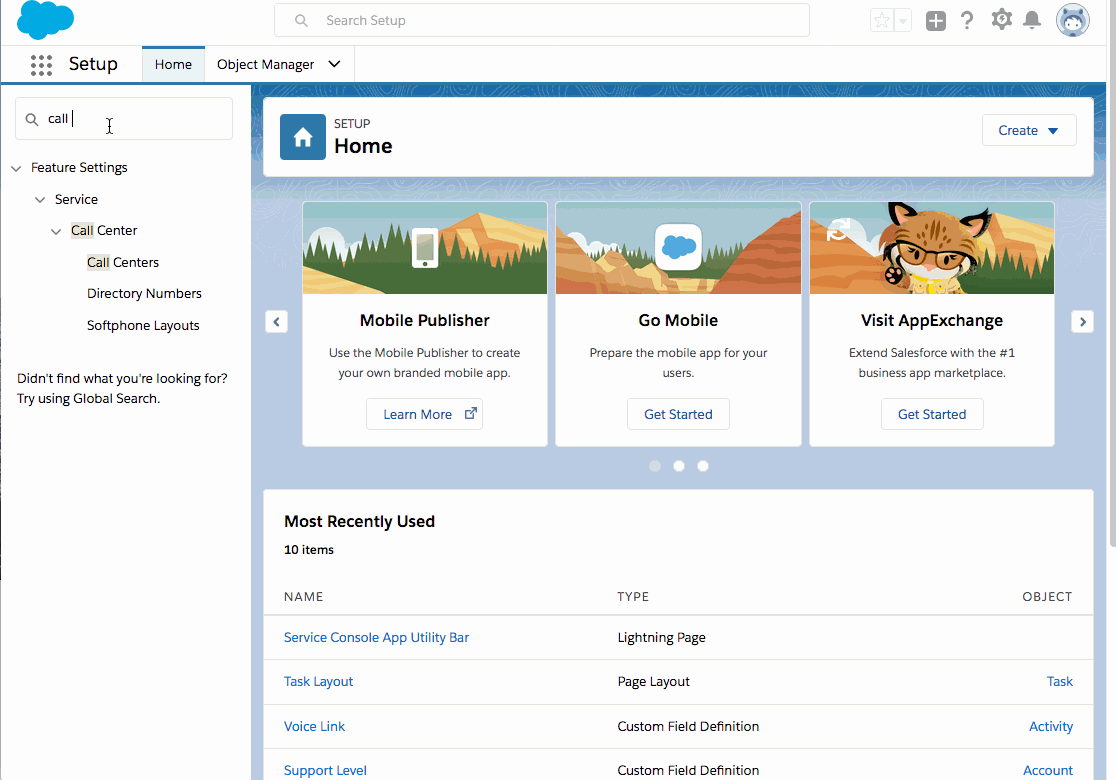Select the second carousel page dot

point(679,466)
